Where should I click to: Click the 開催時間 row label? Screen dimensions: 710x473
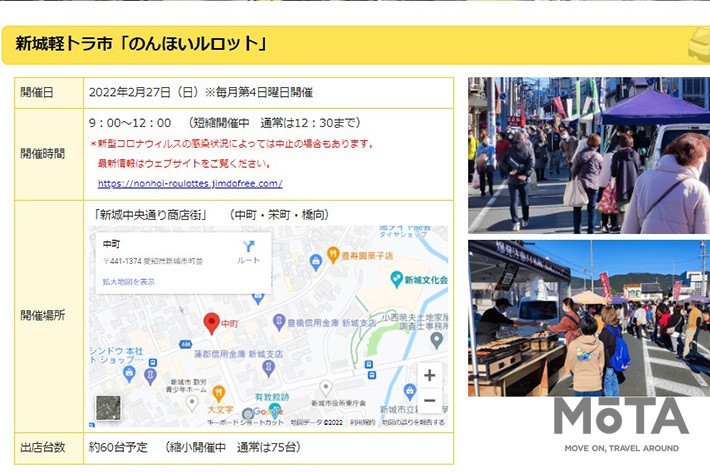43,154
